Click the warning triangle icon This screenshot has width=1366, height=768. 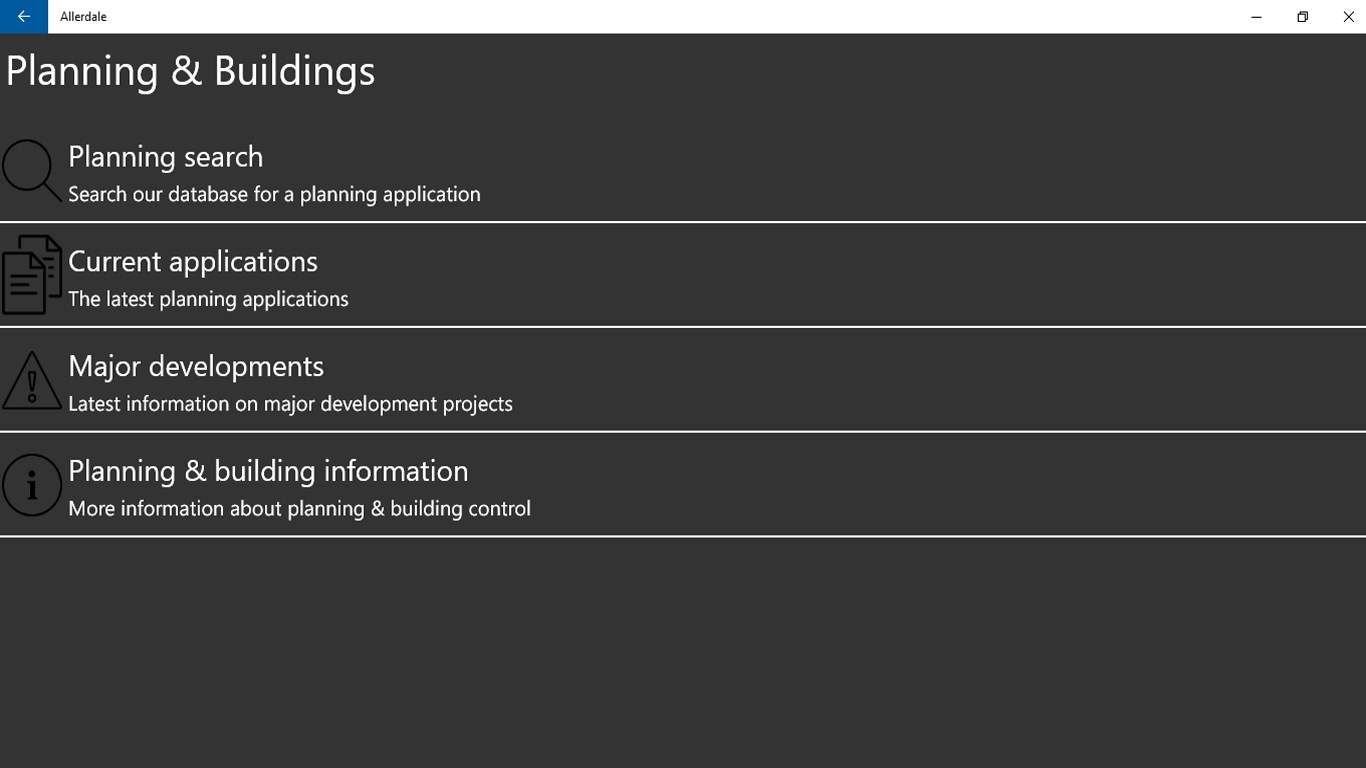point(31,380)
